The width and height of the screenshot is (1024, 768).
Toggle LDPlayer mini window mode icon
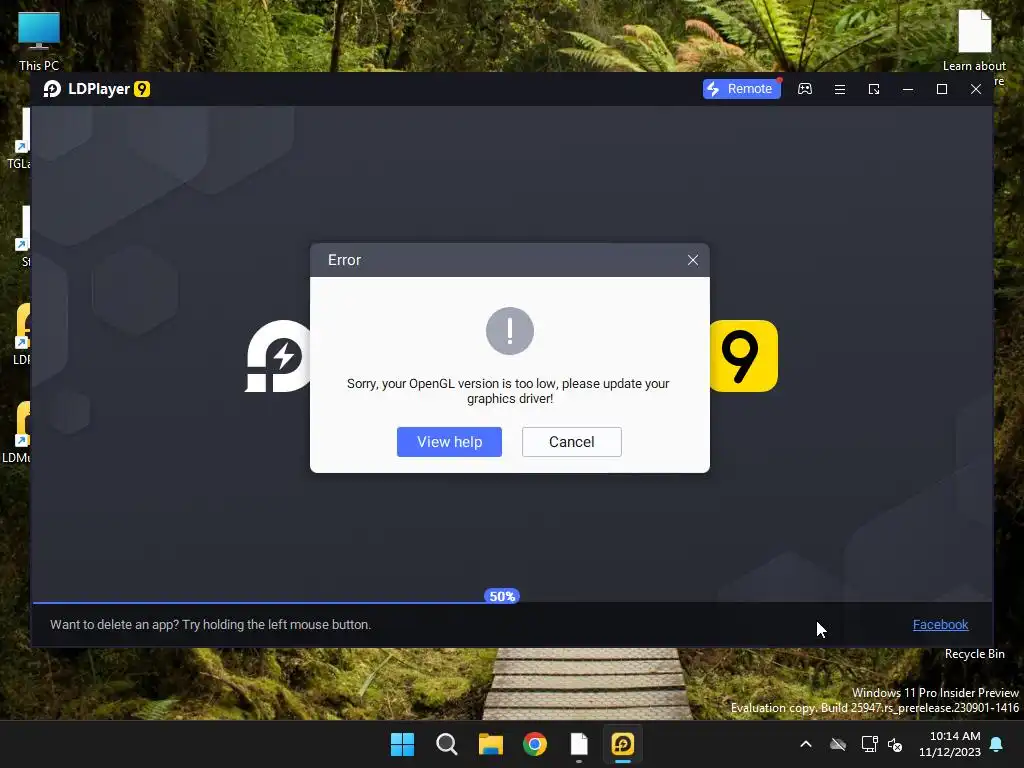[874, 89]
